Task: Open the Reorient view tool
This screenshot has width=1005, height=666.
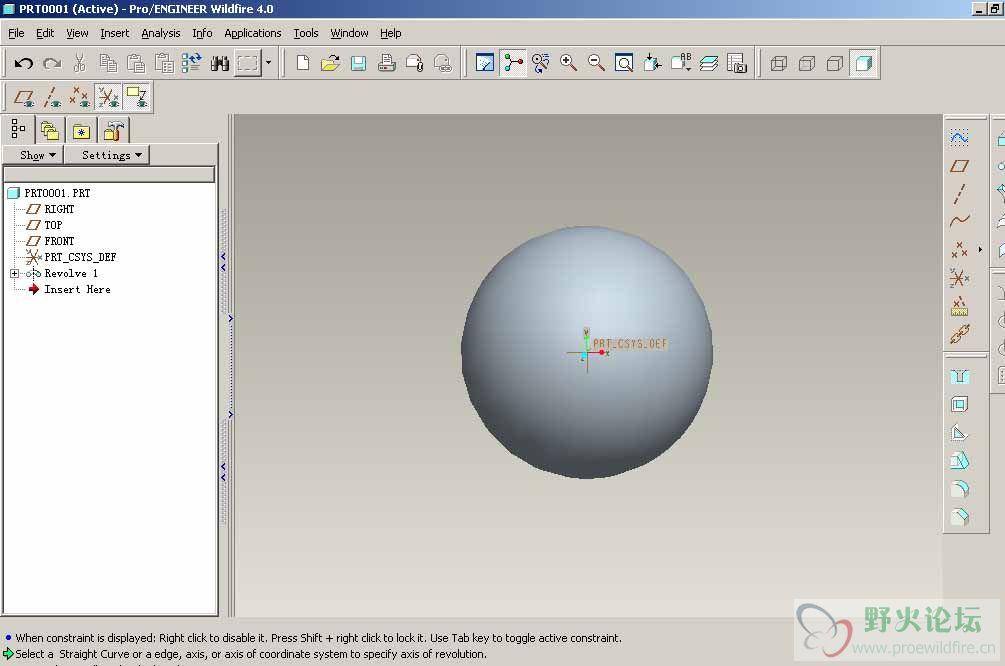Action: 652,63
